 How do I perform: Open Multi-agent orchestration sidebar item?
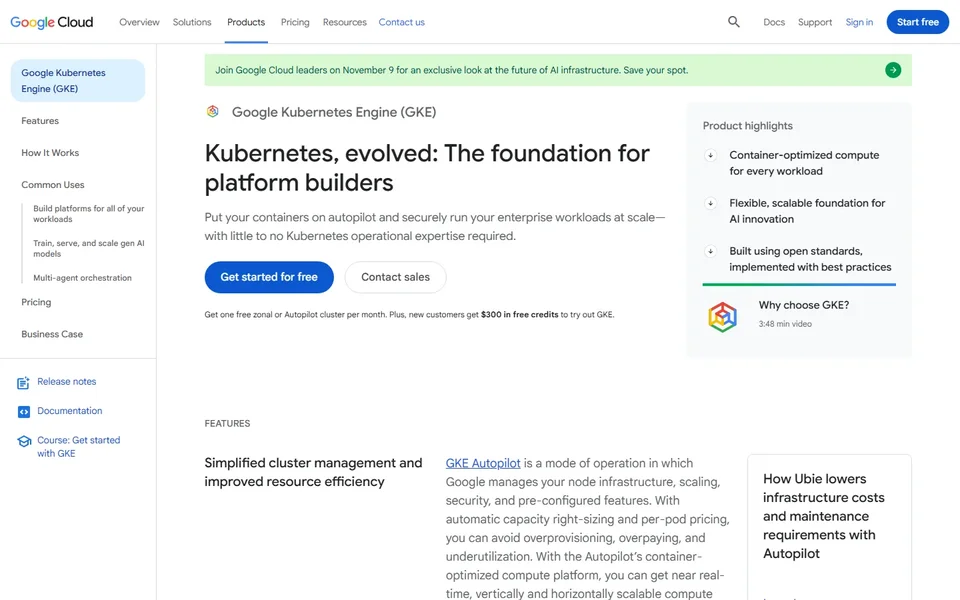pyautogui.click(x=83, y=278)
